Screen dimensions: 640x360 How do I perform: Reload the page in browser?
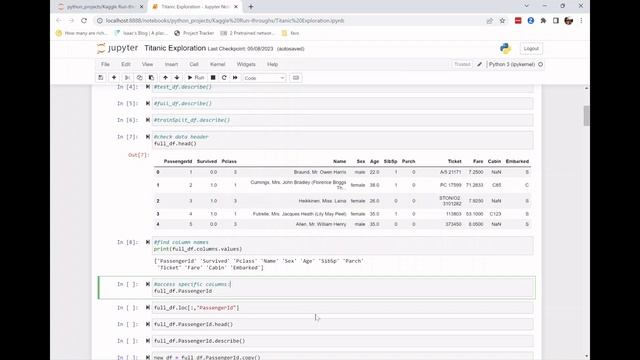click(84, 20)
